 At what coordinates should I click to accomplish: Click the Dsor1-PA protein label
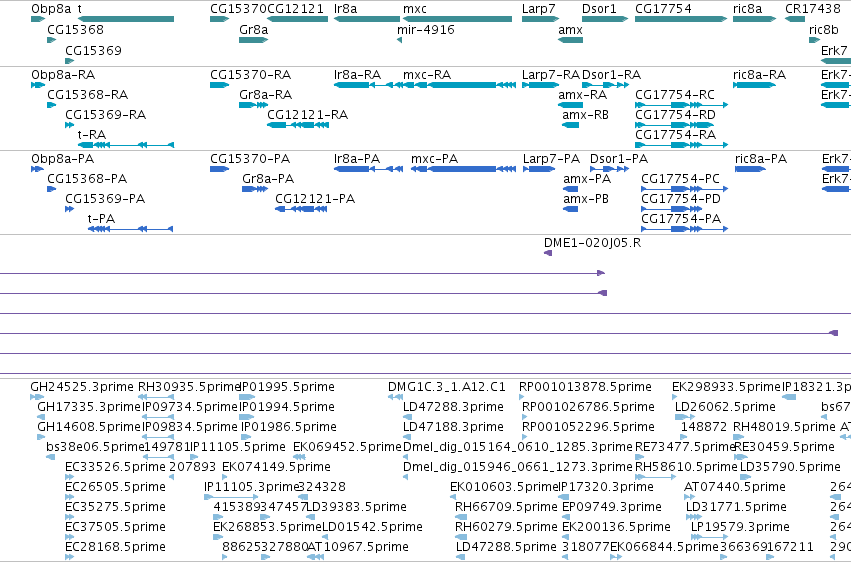[x=619, y=159]
